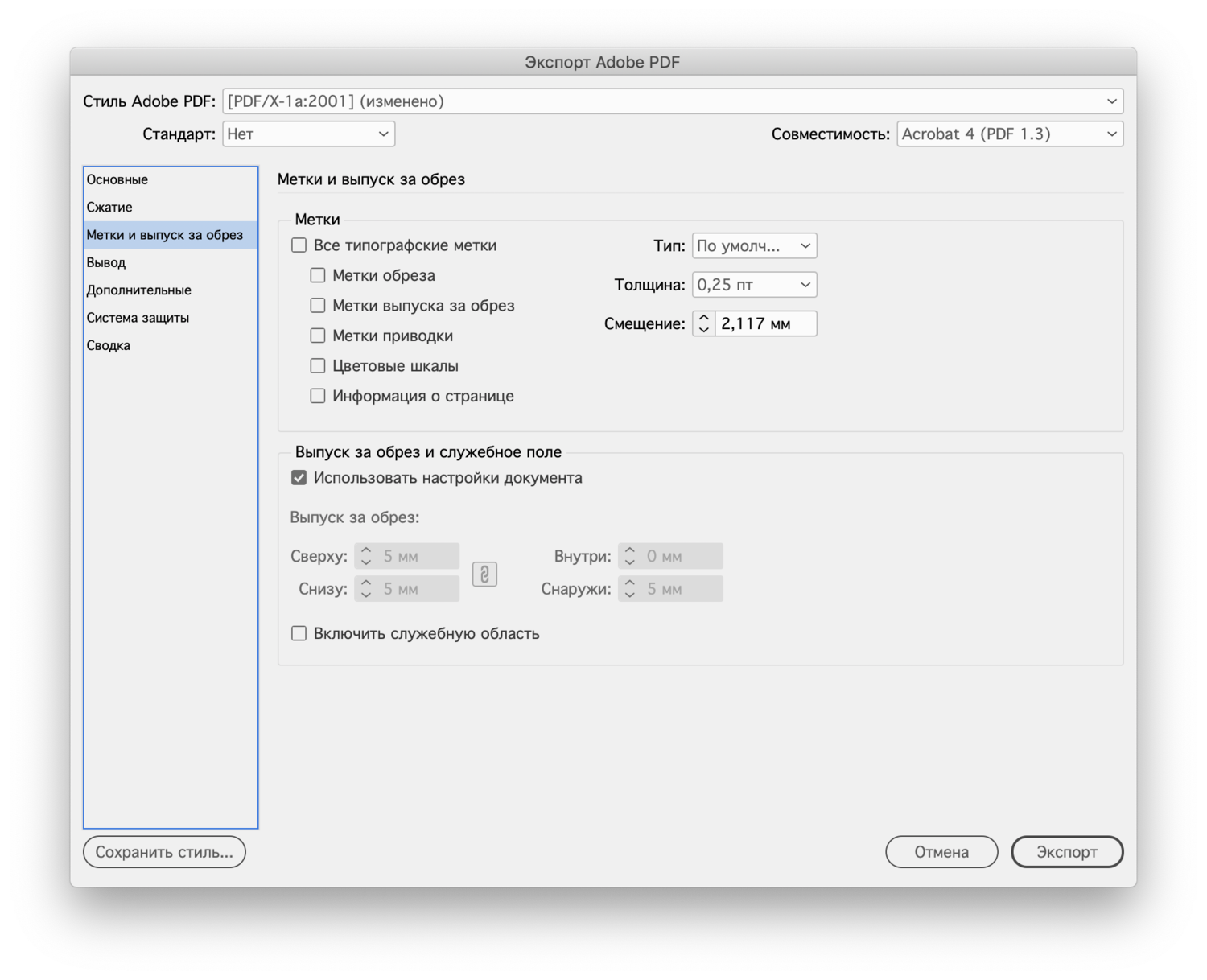Open the Совместимость dropdown
The width and height of the screenshot is (1207, 980).
coord(1010,134)
